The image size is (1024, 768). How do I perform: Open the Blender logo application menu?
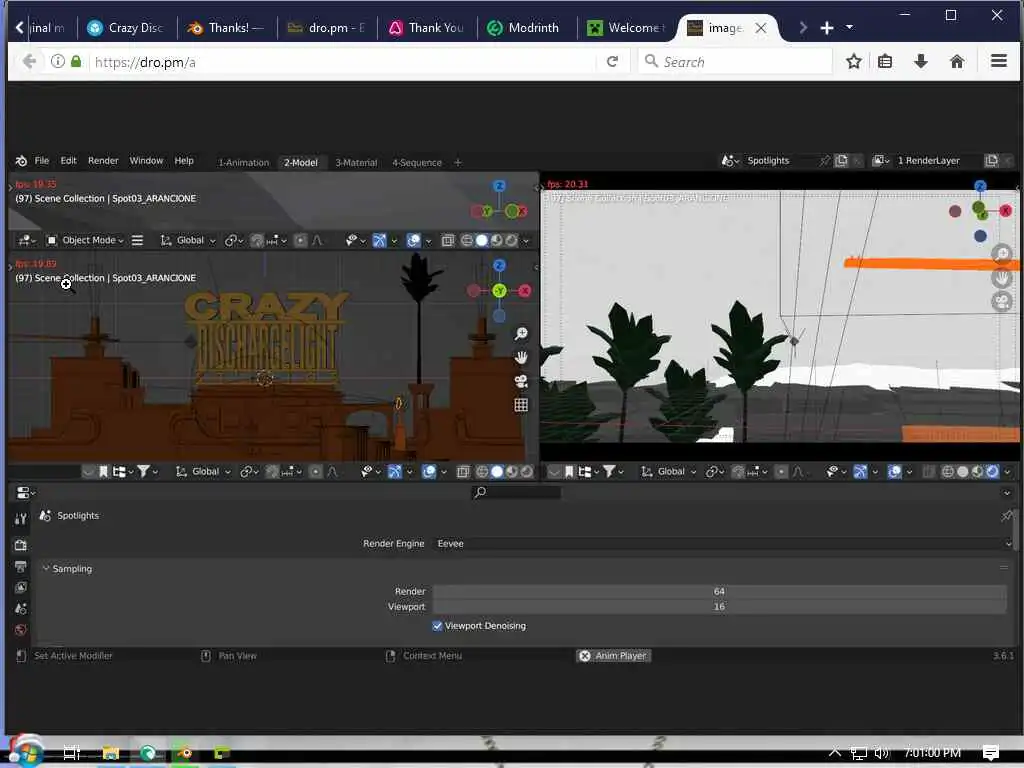tap(22, 161)
